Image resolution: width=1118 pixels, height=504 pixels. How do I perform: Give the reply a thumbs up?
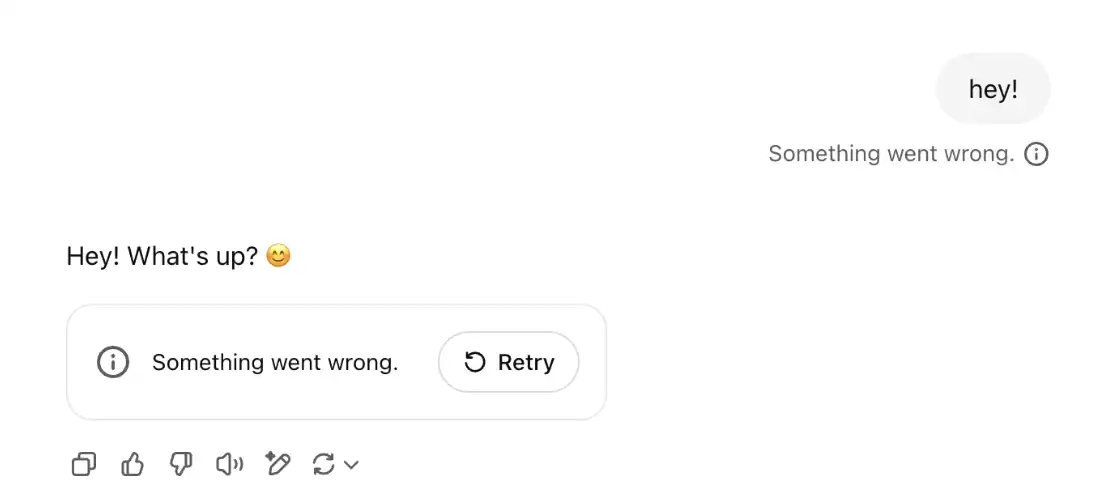point(133,465)
